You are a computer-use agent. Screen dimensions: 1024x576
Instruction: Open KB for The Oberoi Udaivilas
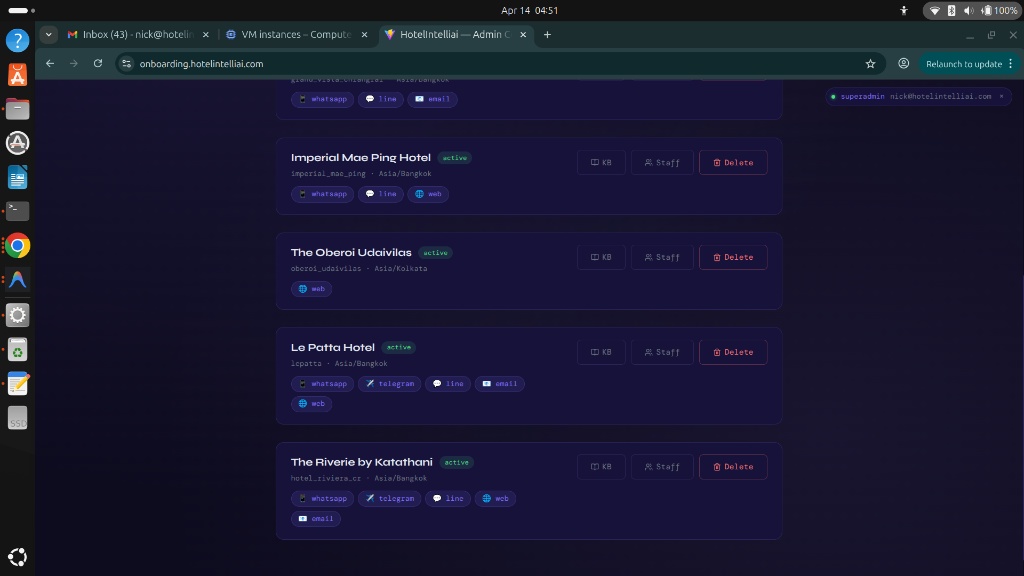(x=600, y=257)
